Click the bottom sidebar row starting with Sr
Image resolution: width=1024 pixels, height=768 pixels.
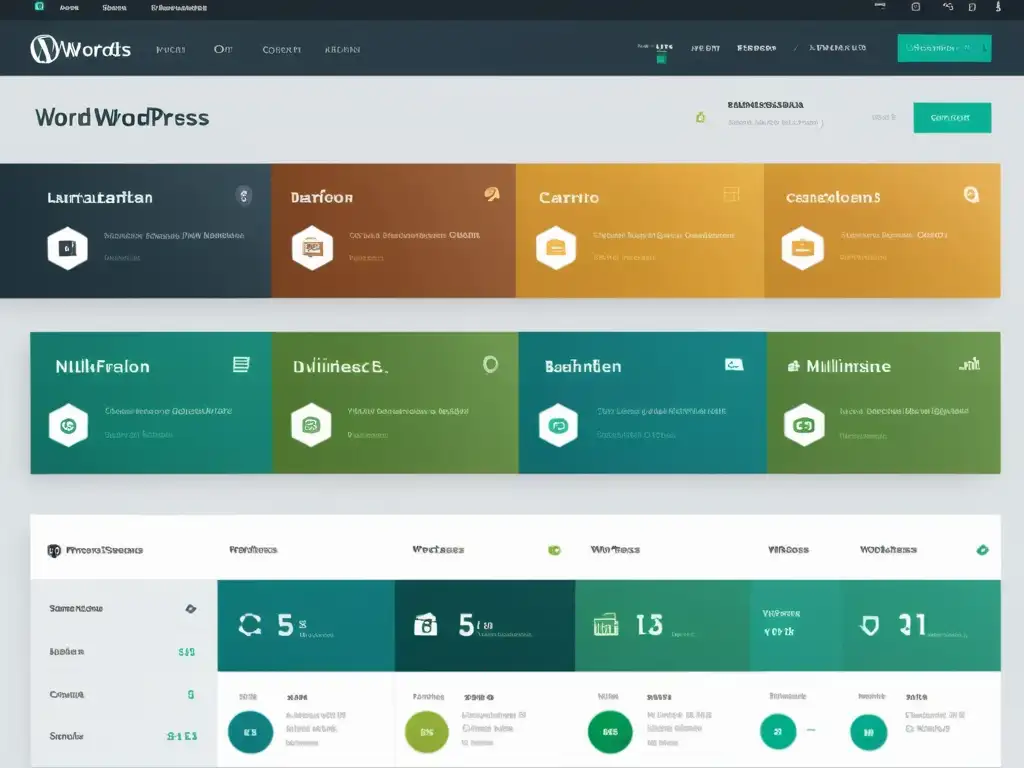pos(122,736)
